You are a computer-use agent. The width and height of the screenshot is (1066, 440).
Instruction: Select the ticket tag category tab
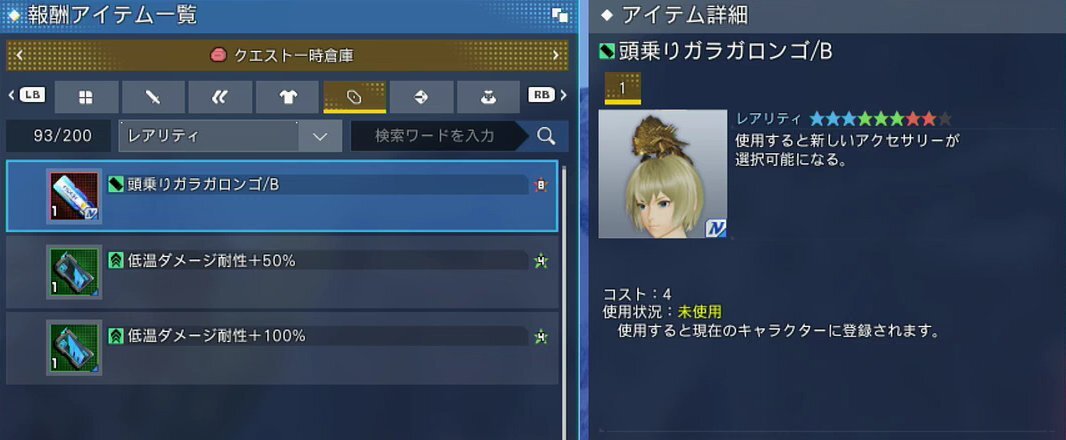click(x=355, y=97)
